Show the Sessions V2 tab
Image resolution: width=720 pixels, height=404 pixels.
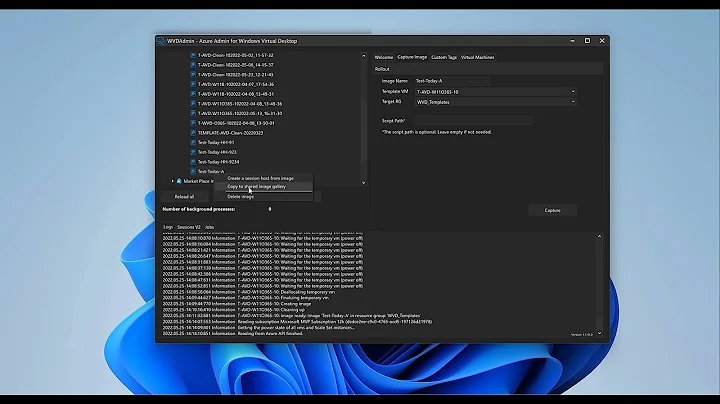[189, 227]
